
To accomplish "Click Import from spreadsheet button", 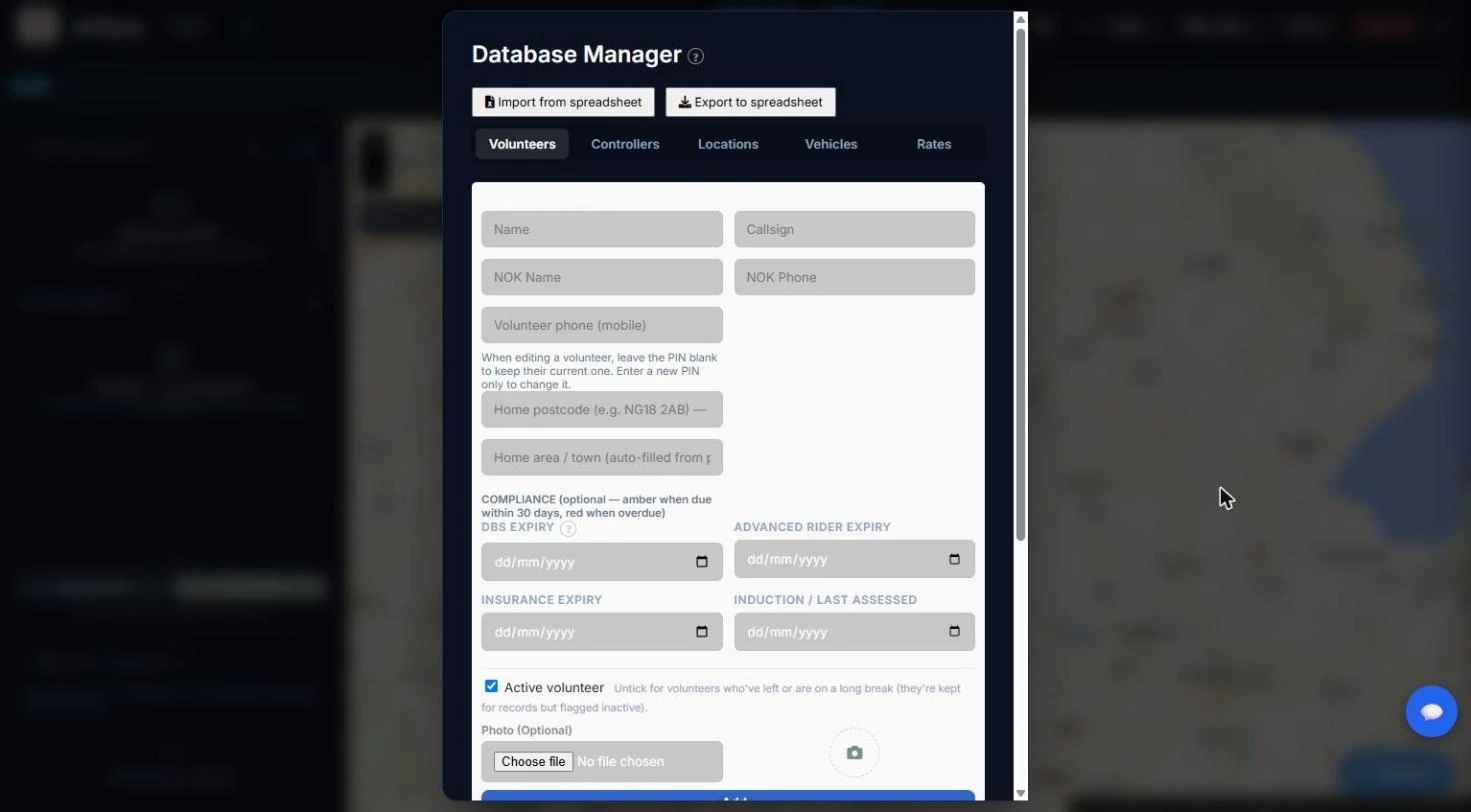I will point(563,102).
